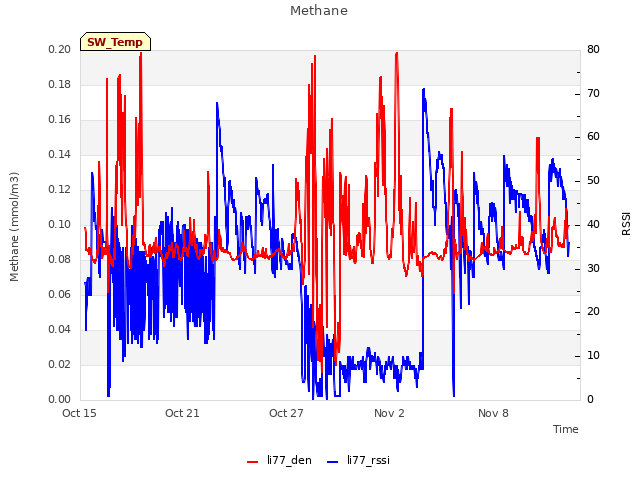Toggle the li77_den legend entry
640x480 pixels.
pyautogui.click(x=280, y=460)
